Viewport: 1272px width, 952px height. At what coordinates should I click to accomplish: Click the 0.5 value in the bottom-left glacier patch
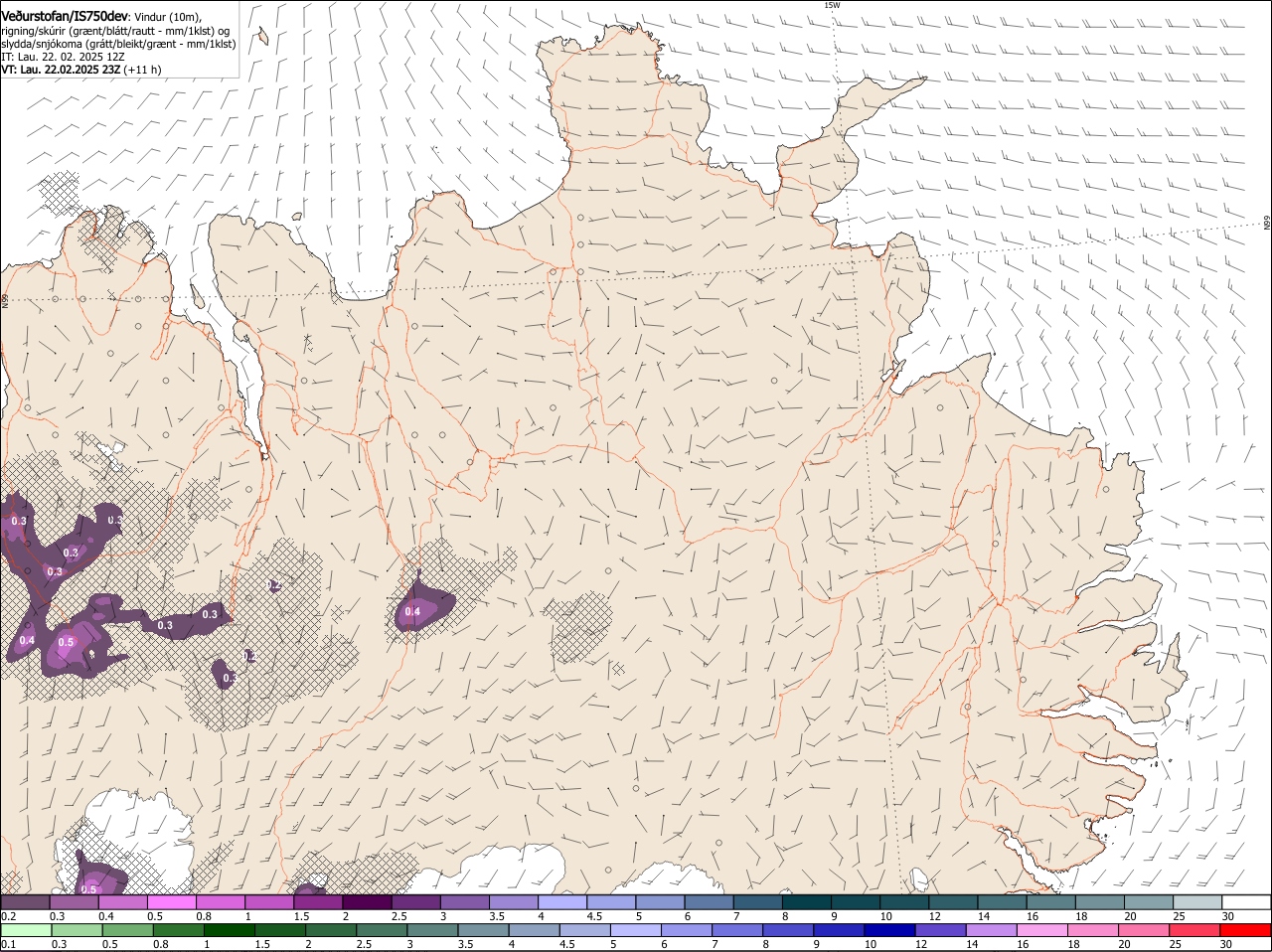88,888
